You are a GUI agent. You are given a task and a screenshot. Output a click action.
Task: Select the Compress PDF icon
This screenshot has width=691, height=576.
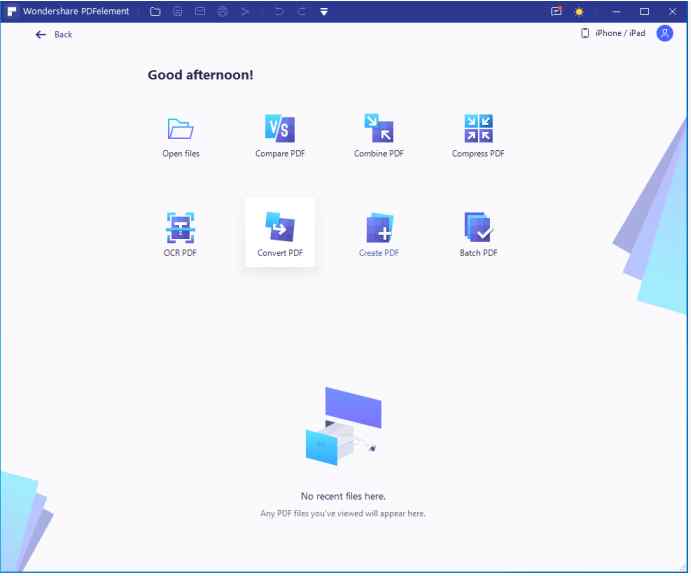[x=478, y=129]
